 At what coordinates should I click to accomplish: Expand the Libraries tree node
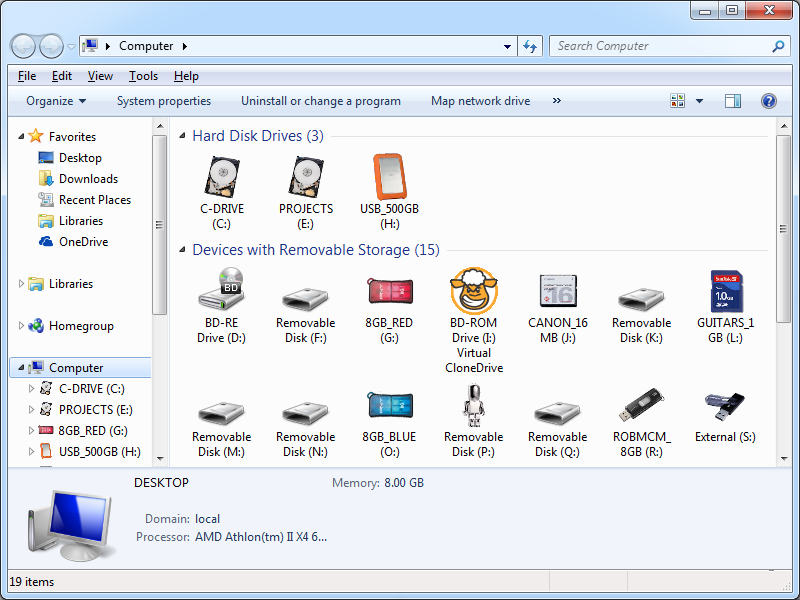pos(22,284)
